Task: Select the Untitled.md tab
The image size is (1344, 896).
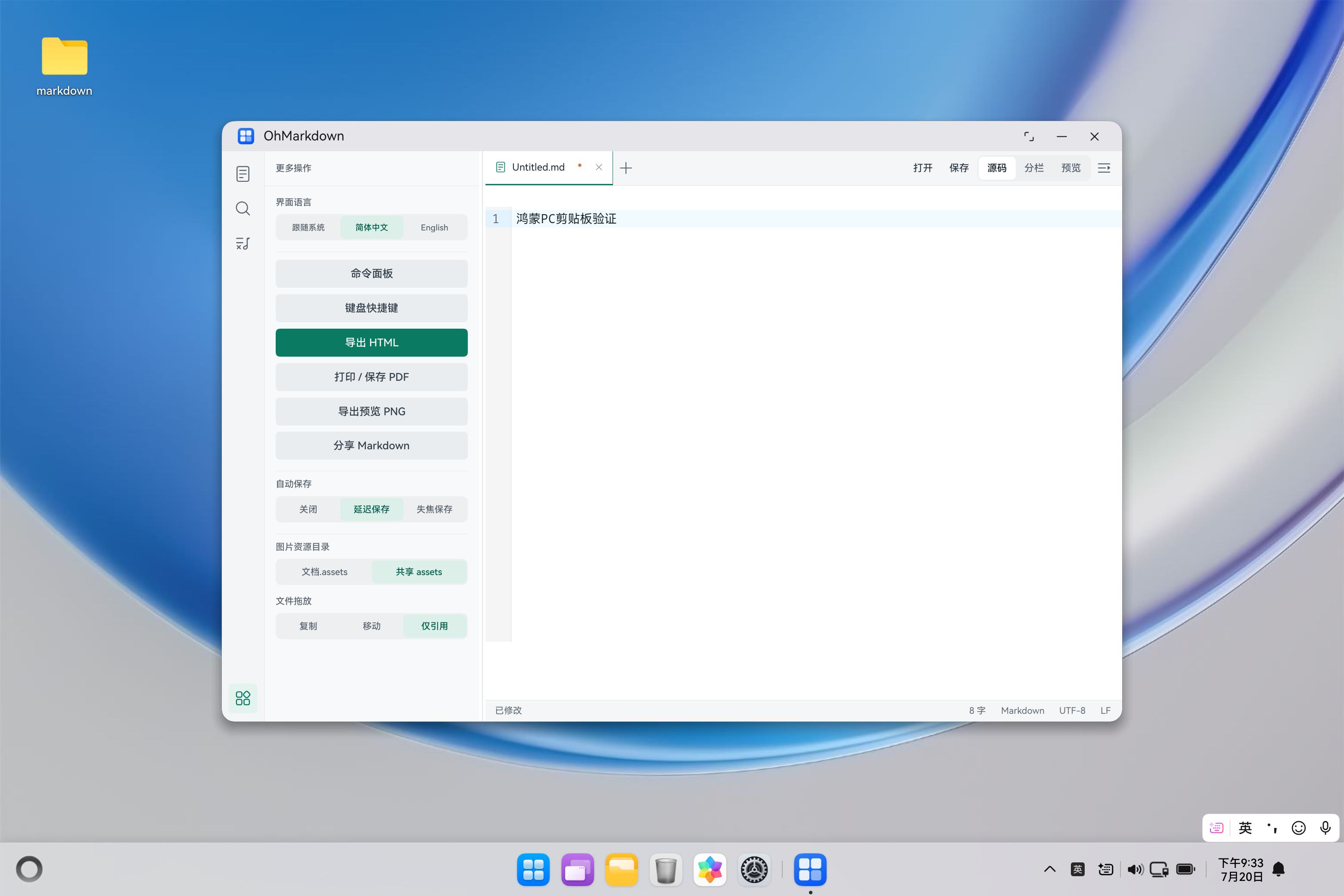Action: click(548, 168)
